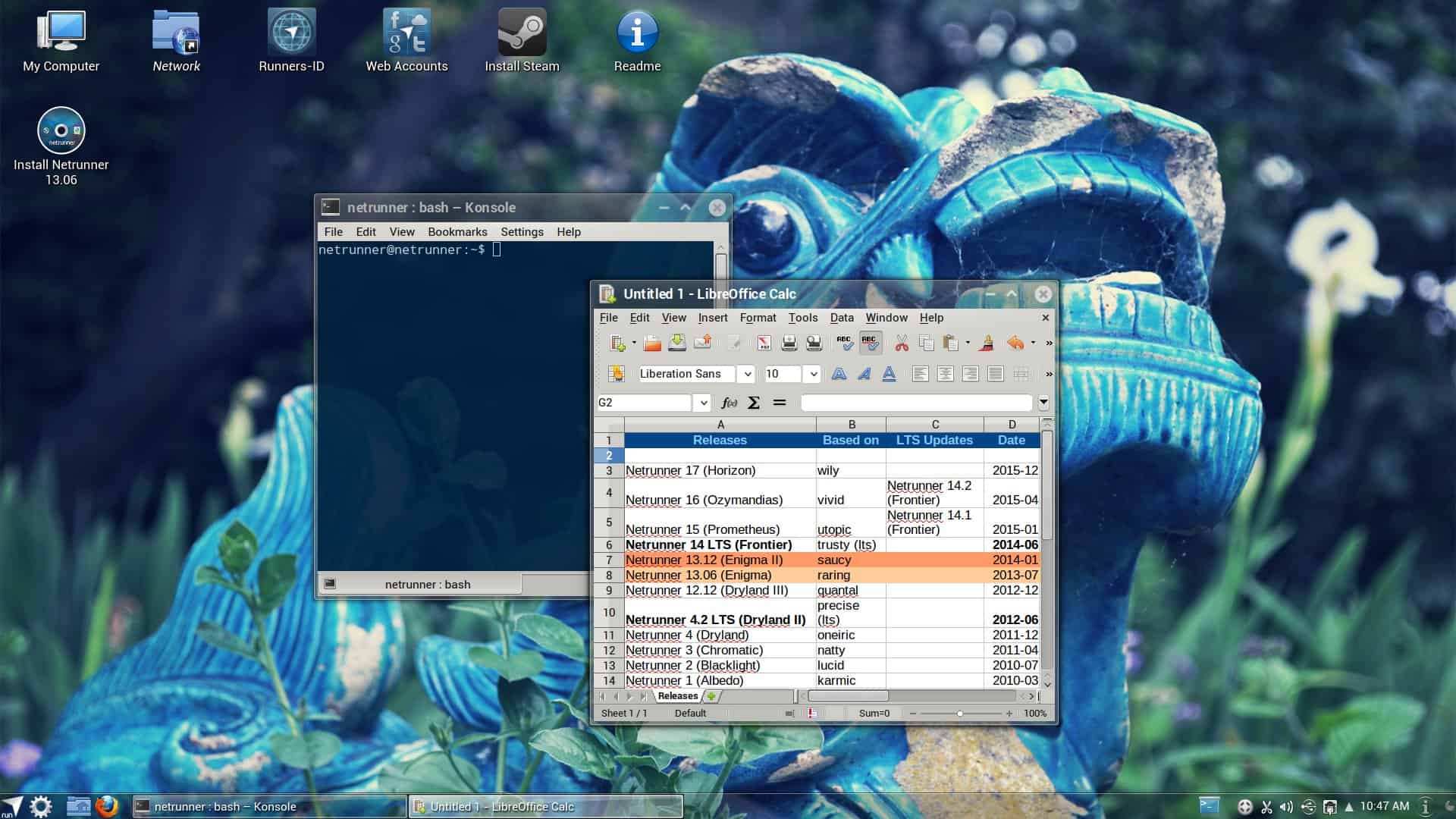Select column A header
1456x819 pixels.
(x=720, y=425)
